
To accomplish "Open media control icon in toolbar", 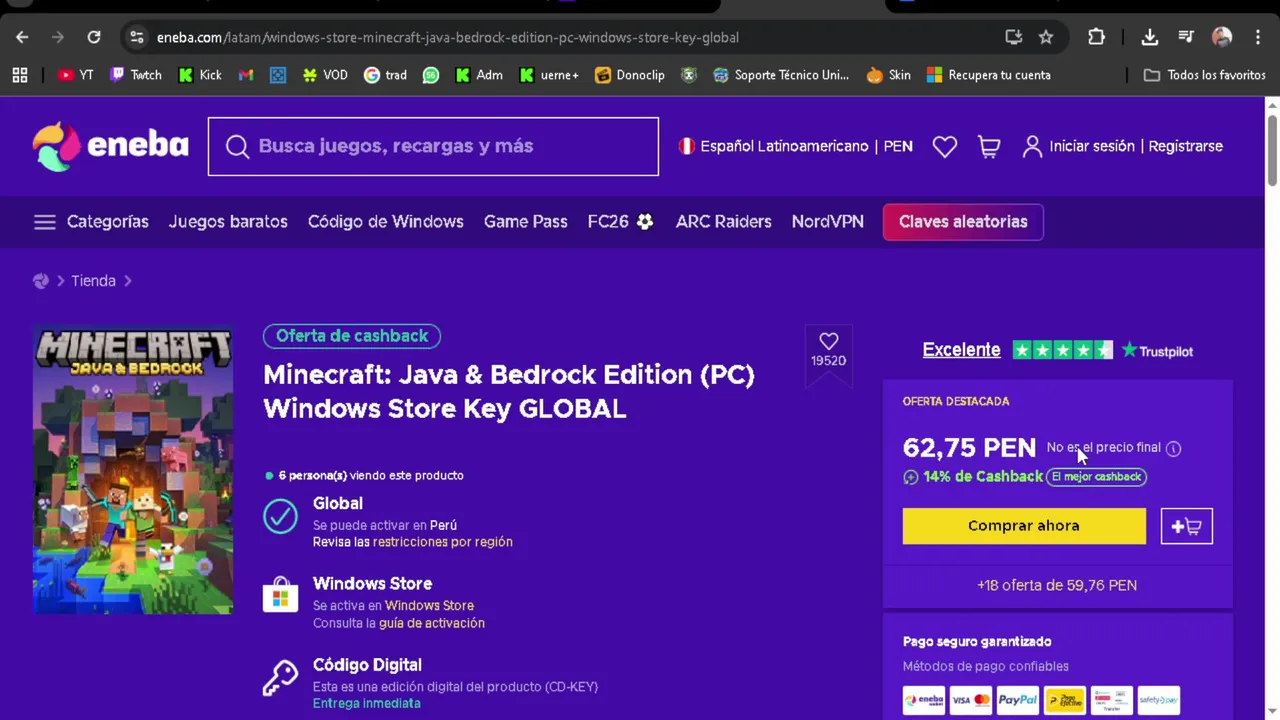I will point(1186,37).
